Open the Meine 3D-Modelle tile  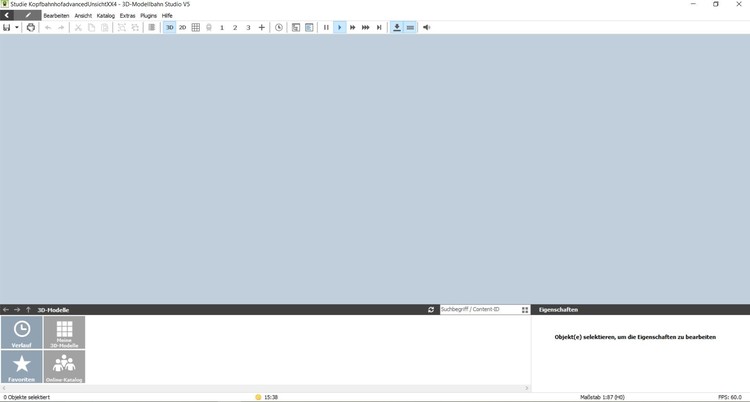(64, 332)
